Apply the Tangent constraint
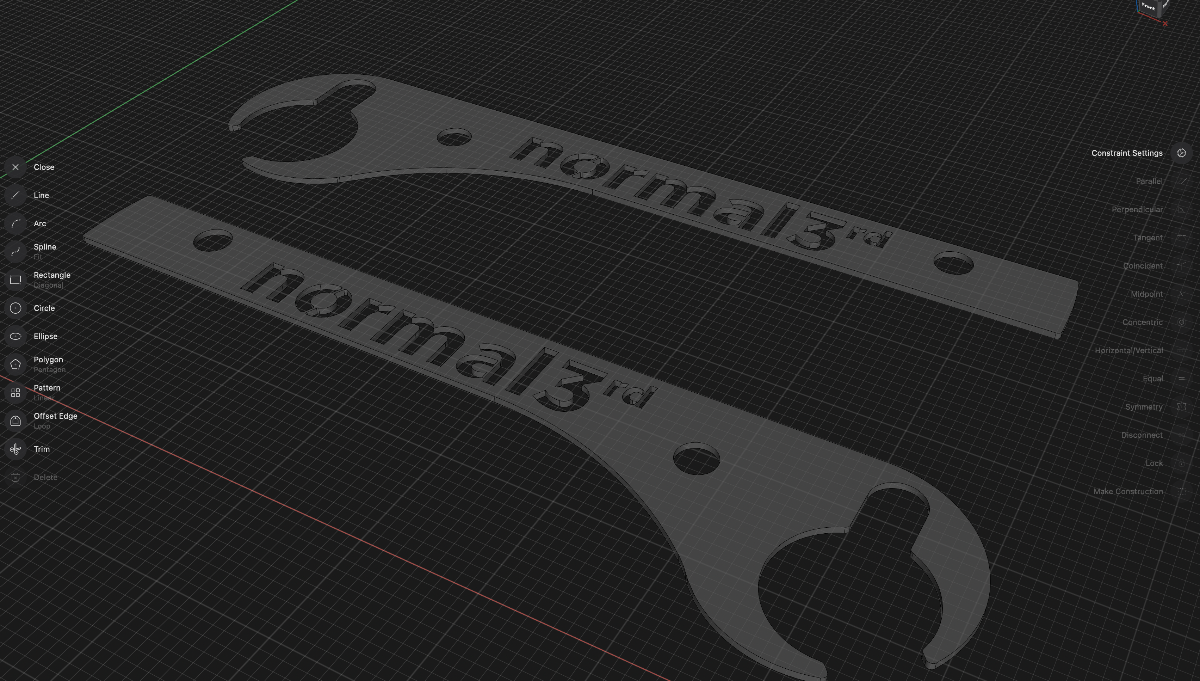1200x681 pixels. [x=1147, y=238]
